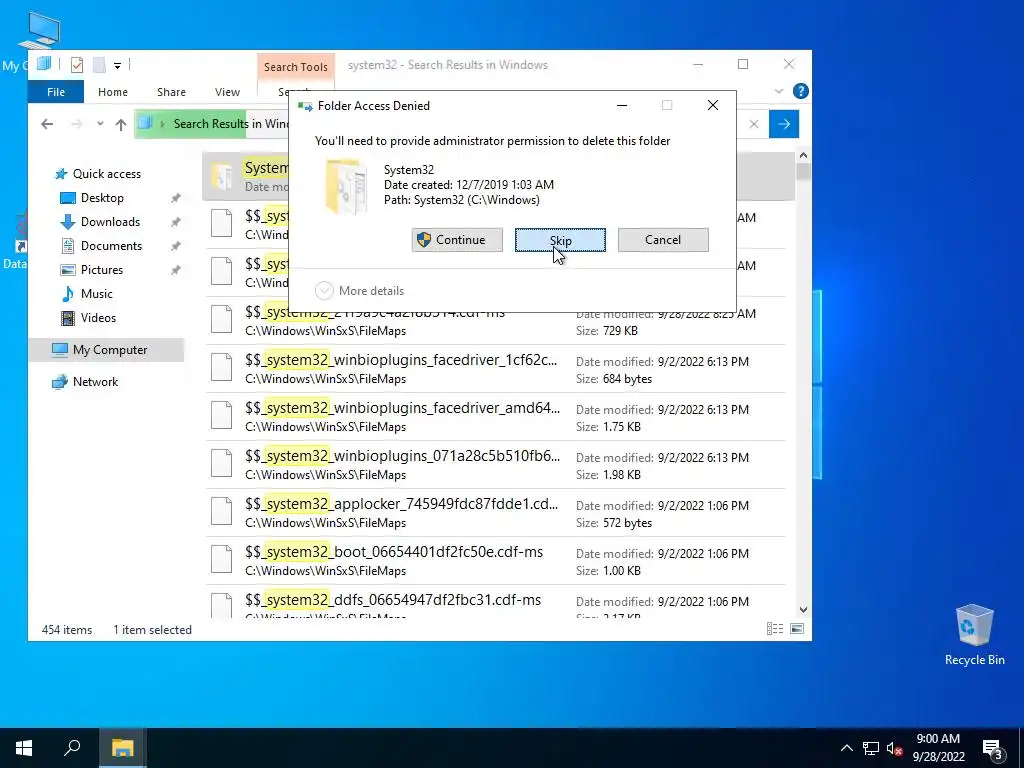Select the boot_06654401df2fc50e.cdf-ms file
Viewport: 1024px width, 768px height.
(496, 561)
